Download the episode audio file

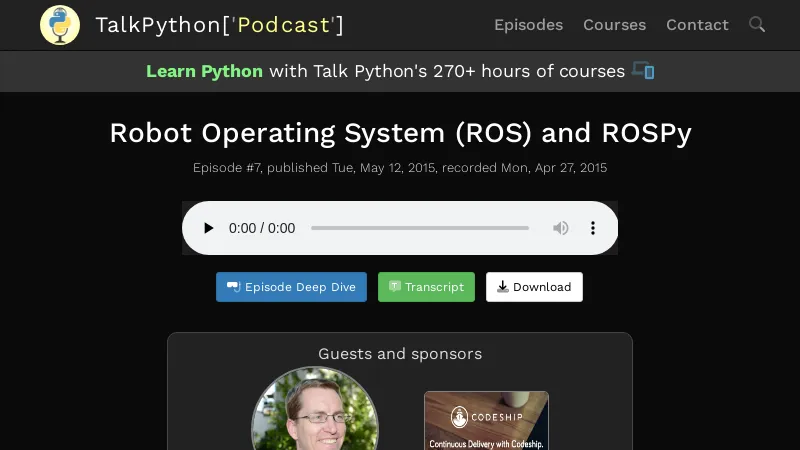click(534, 287)
